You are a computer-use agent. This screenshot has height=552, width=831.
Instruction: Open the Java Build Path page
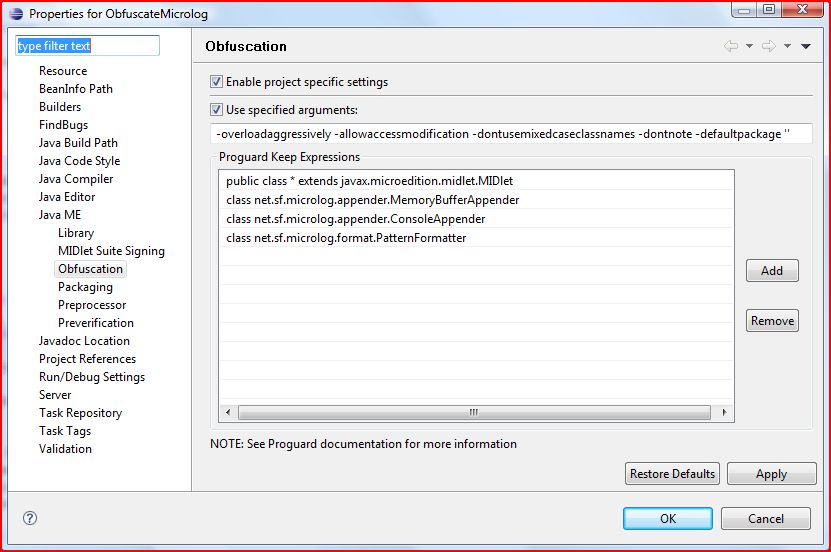point(78,143)
